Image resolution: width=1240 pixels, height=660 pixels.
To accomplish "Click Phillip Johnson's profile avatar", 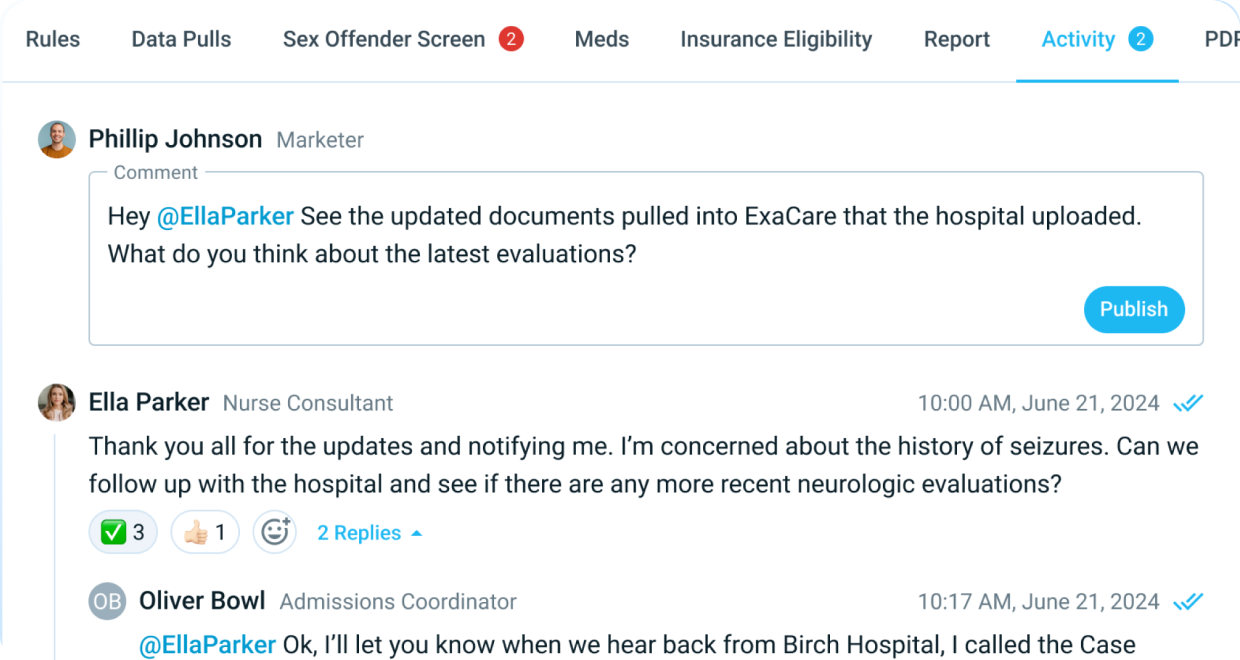I will click(57, 140).
